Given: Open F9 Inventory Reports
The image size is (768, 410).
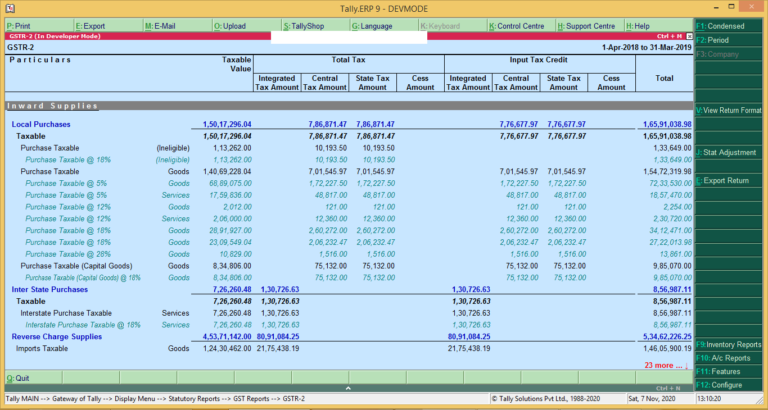Looking at the screenshot, I should click(730, 344).
